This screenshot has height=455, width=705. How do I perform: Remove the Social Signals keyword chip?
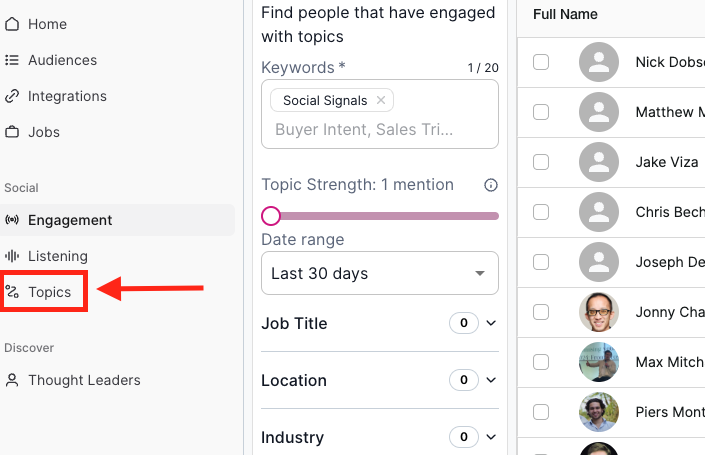pos(381,100)
